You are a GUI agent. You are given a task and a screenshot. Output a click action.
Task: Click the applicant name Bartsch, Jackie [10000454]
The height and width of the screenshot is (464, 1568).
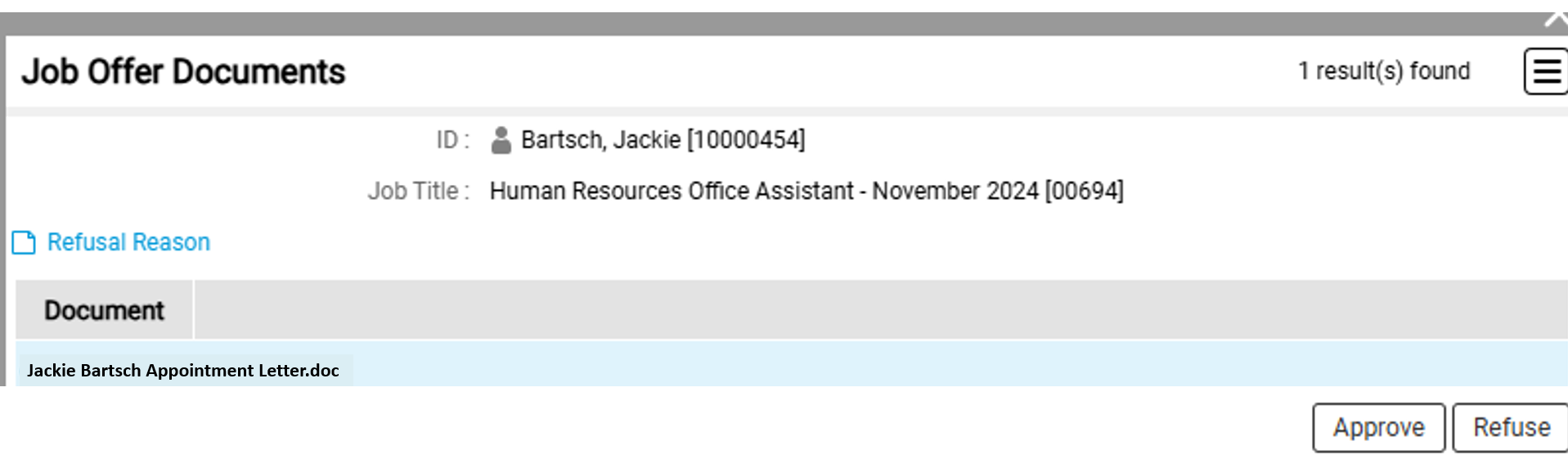coord(663,140)
